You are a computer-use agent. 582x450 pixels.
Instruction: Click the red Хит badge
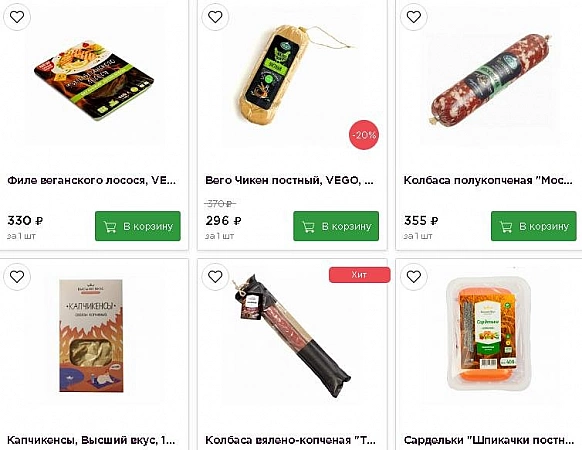(359, 275)
